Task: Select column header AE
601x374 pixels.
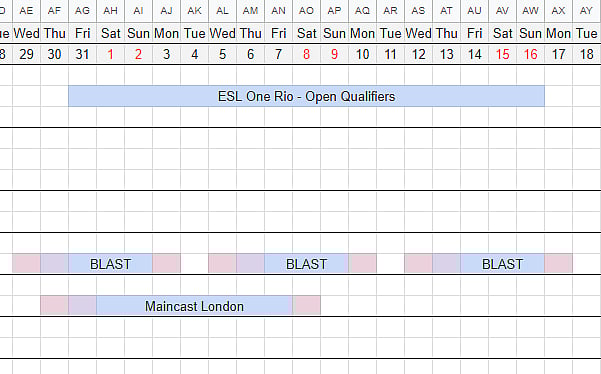Action: [26, 11]
